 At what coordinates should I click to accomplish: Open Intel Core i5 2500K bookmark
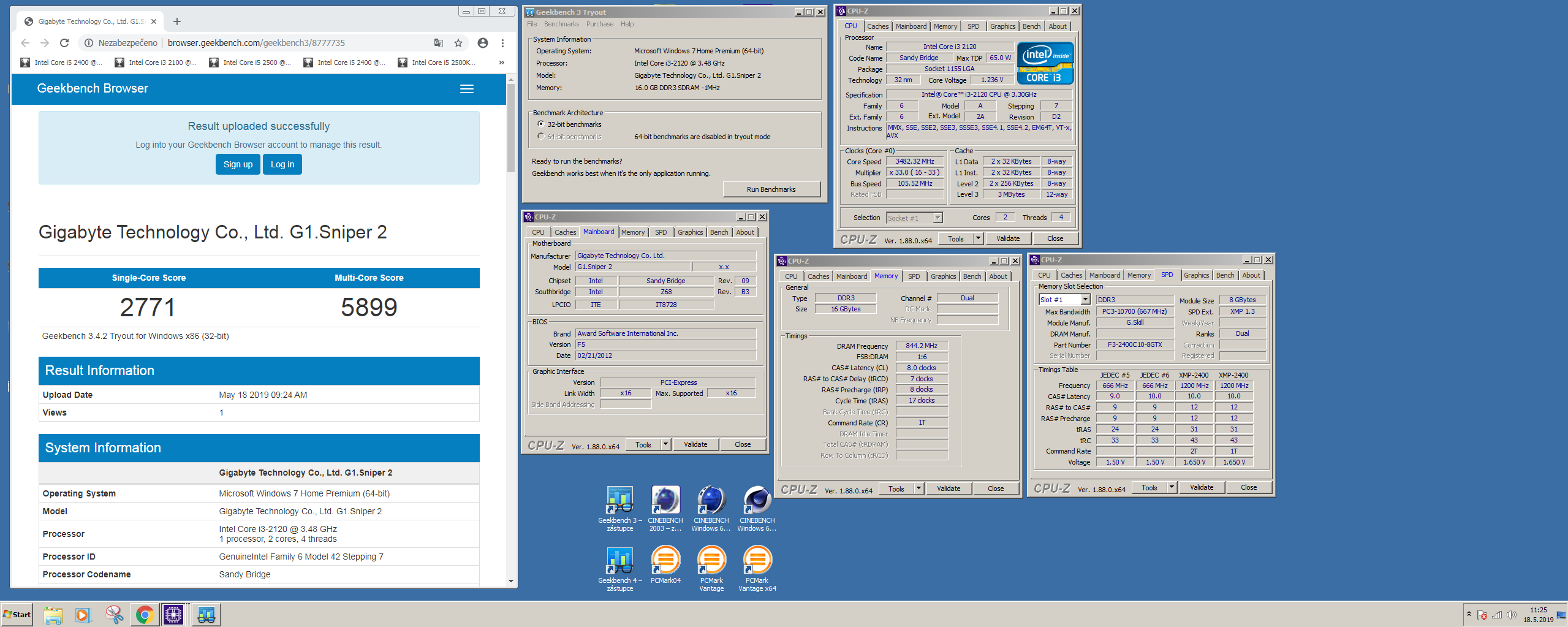437,63
